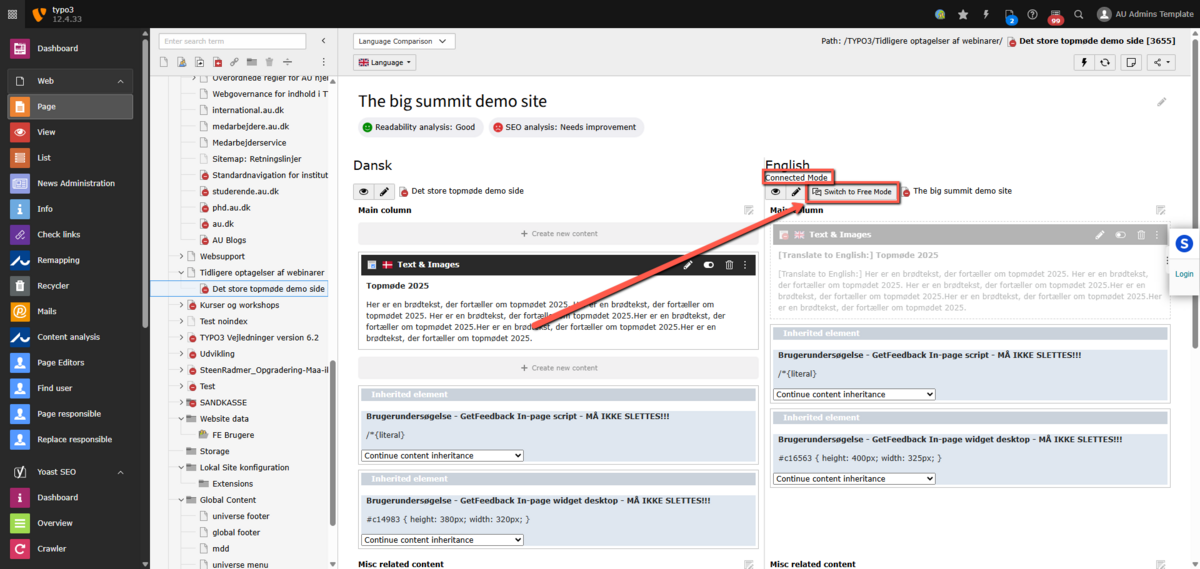
Task: Click Switch to Free Mode button
Action: tap(852, 191)
